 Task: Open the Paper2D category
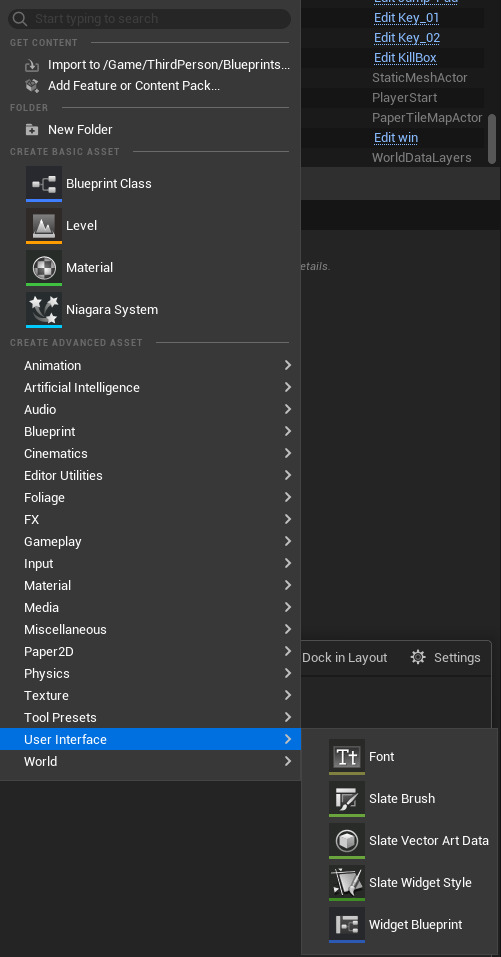pyautogui.click(x=150, y=651)
